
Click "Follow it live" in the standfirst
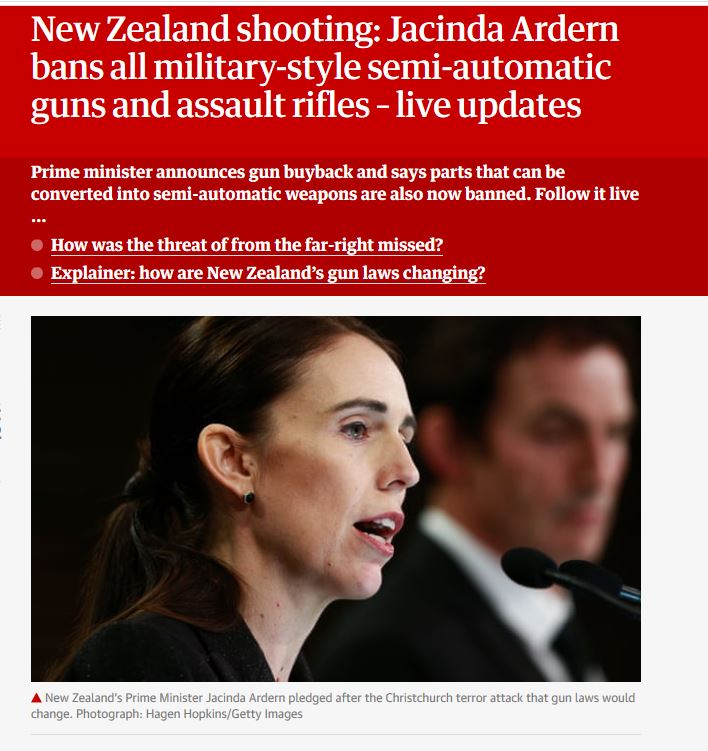587,194
